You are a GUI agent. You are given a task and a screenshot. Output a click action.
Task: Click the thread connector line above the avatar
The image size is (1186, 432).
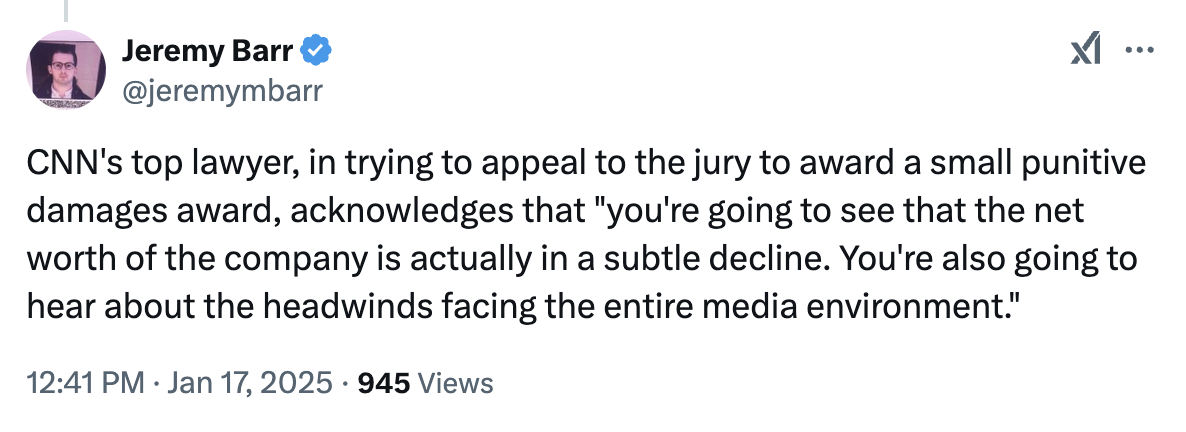pos(68,10)
